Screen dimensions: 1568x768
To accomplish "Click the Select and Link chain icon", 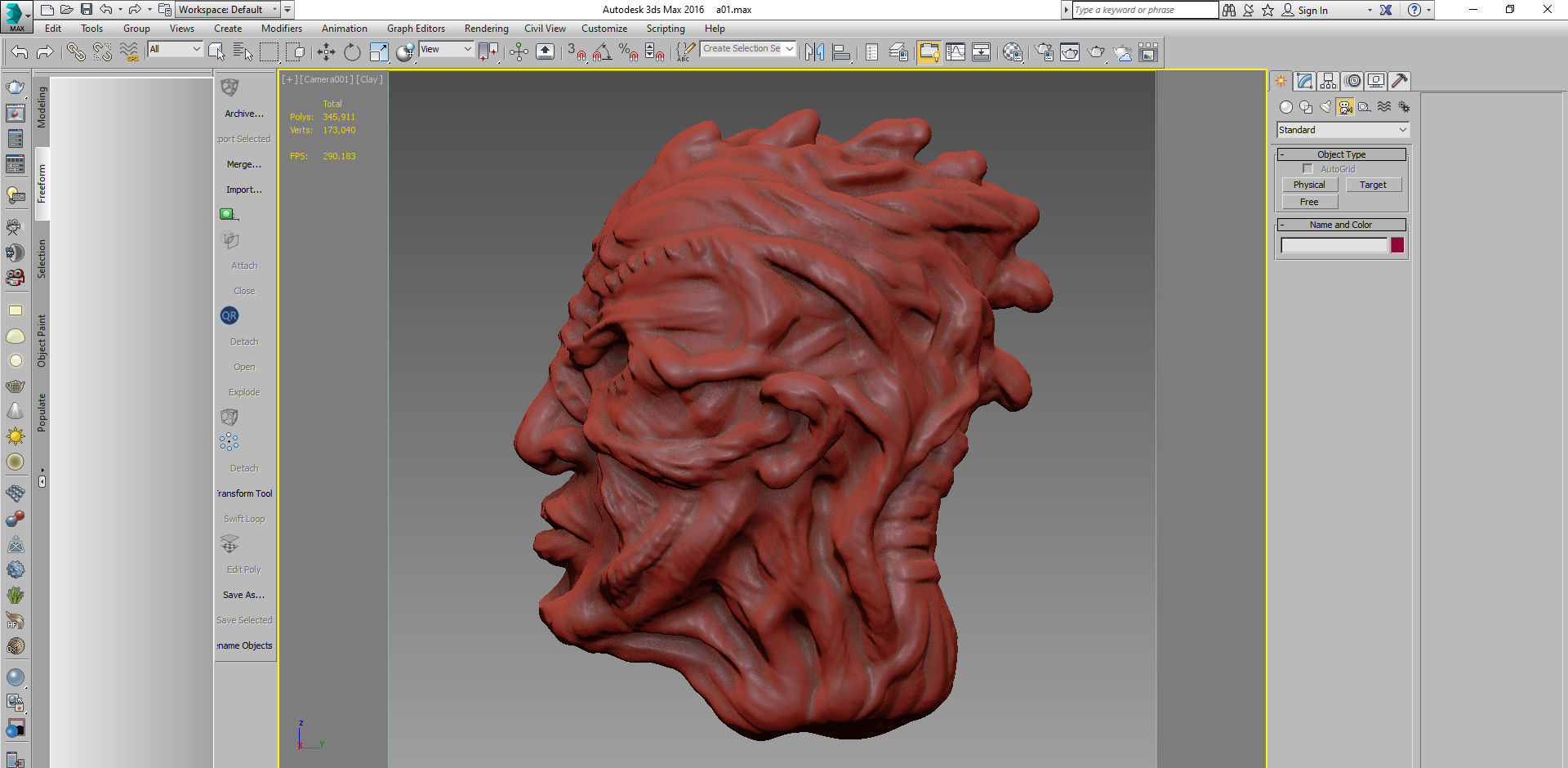I will (x=76, y=52).
